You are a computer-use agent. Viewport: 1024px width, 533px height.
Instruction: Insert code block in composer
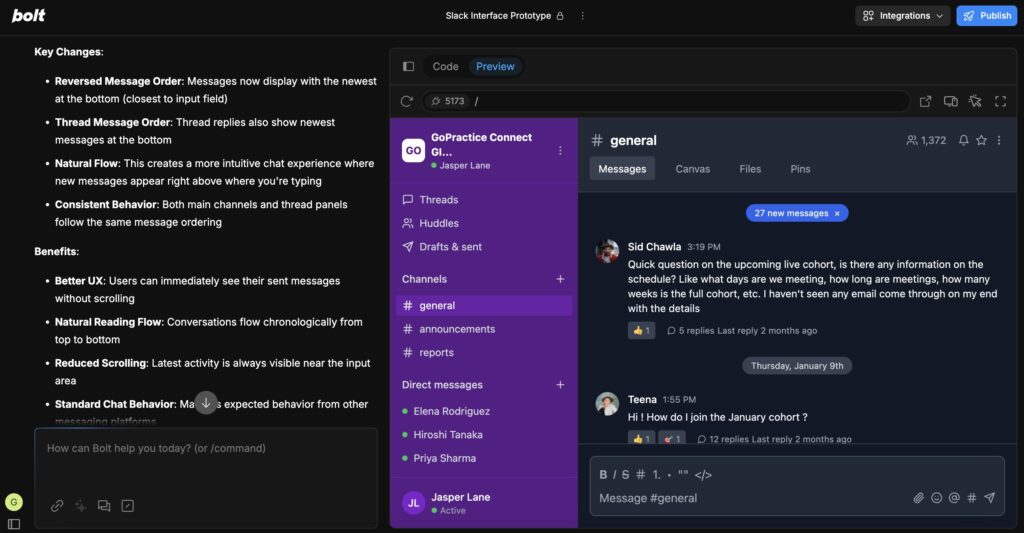point(703,475)
